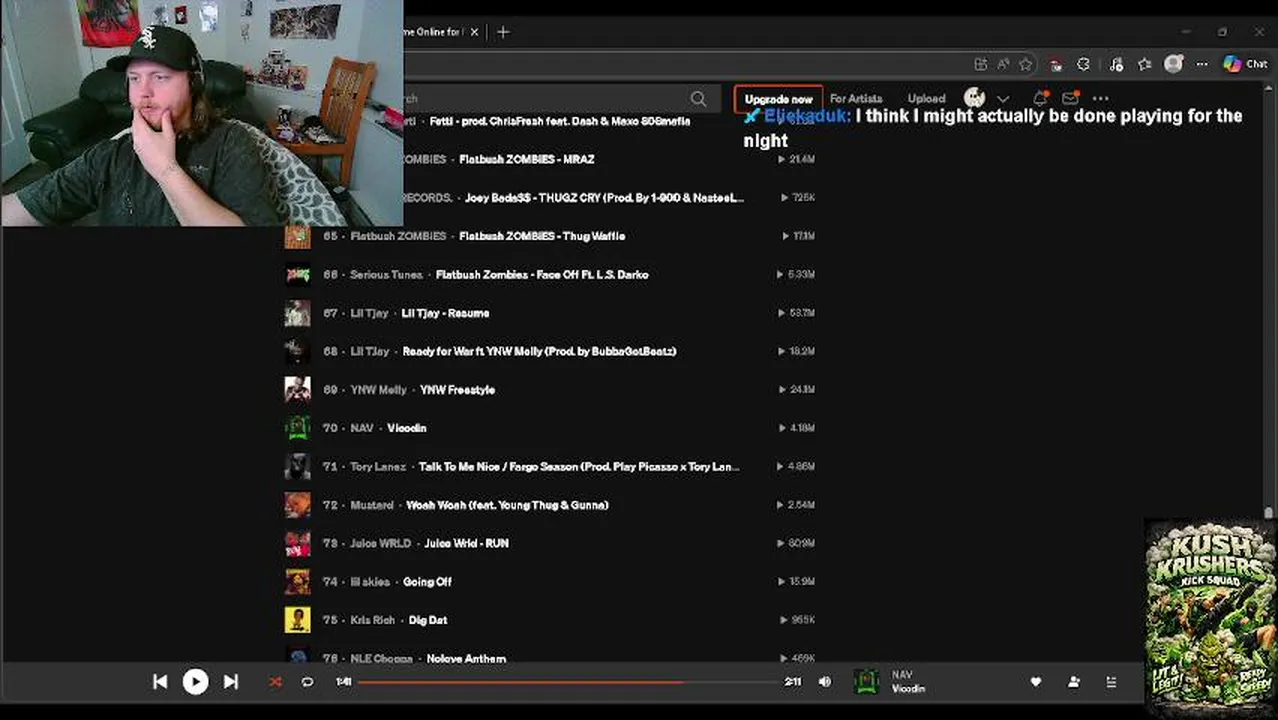Open Edge Read aloud icon
The height and width of the screenshot is (720, 1278).
1003,64
